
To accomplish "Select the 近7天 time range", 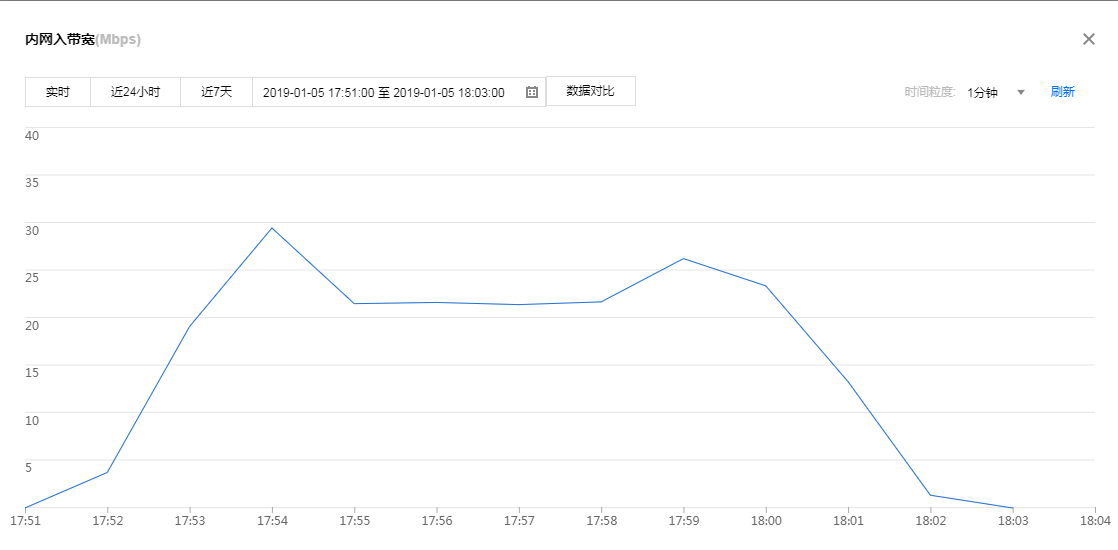I will coord(216,92).
